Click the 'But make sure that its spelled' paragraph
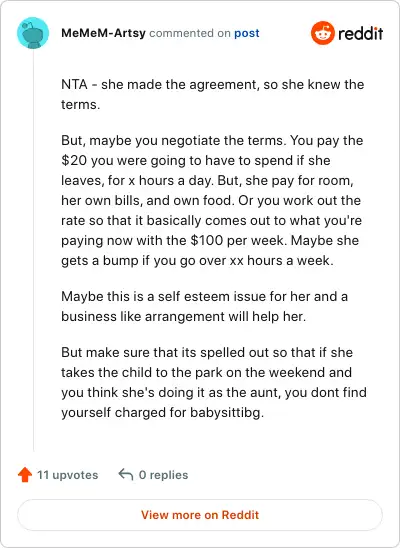This screenshot has width=400, height=548. pos(214,382)
